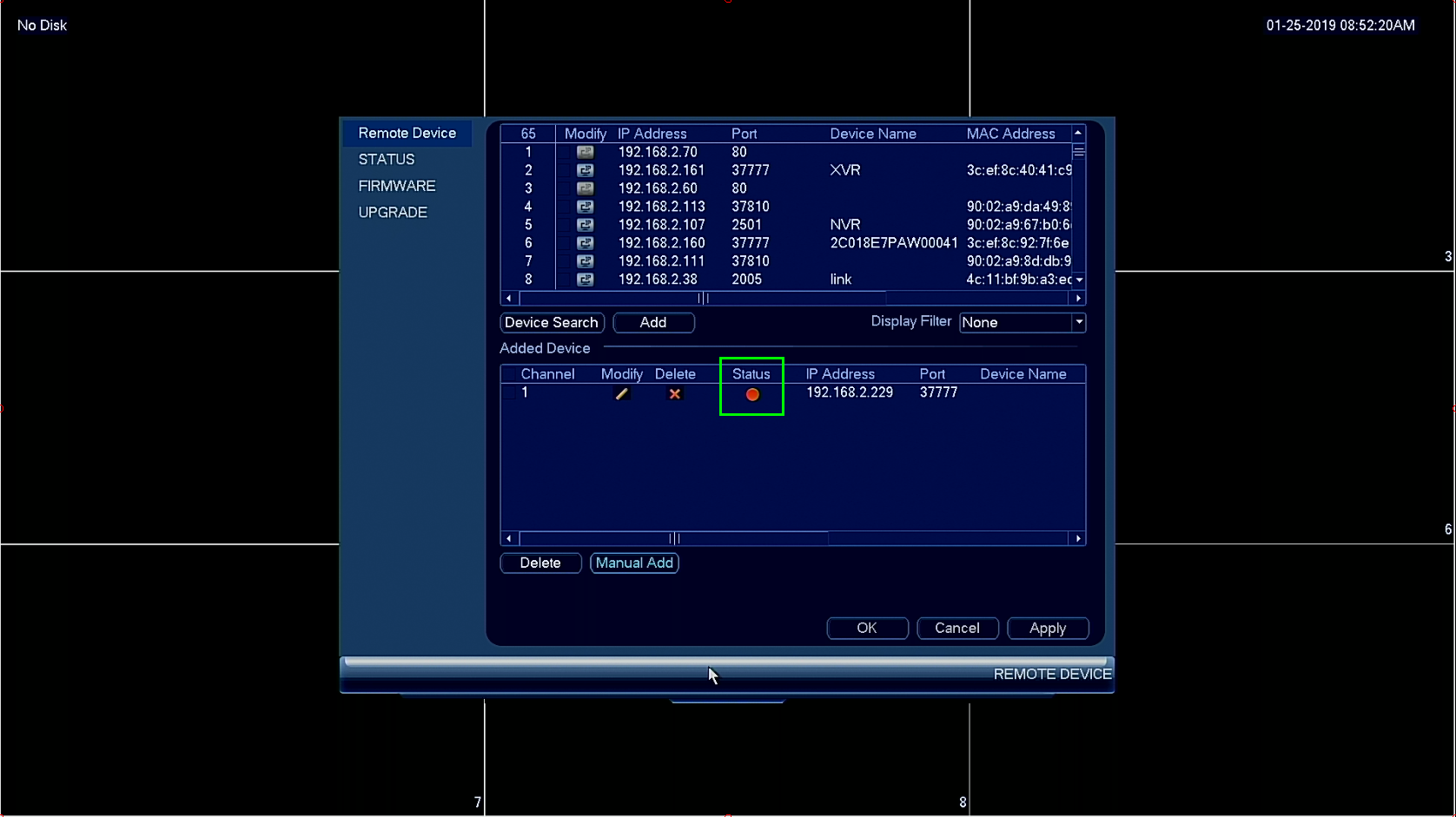Screen dimensions: 1456x817
Task: Click the date and time display
Action: point(1340,25)
